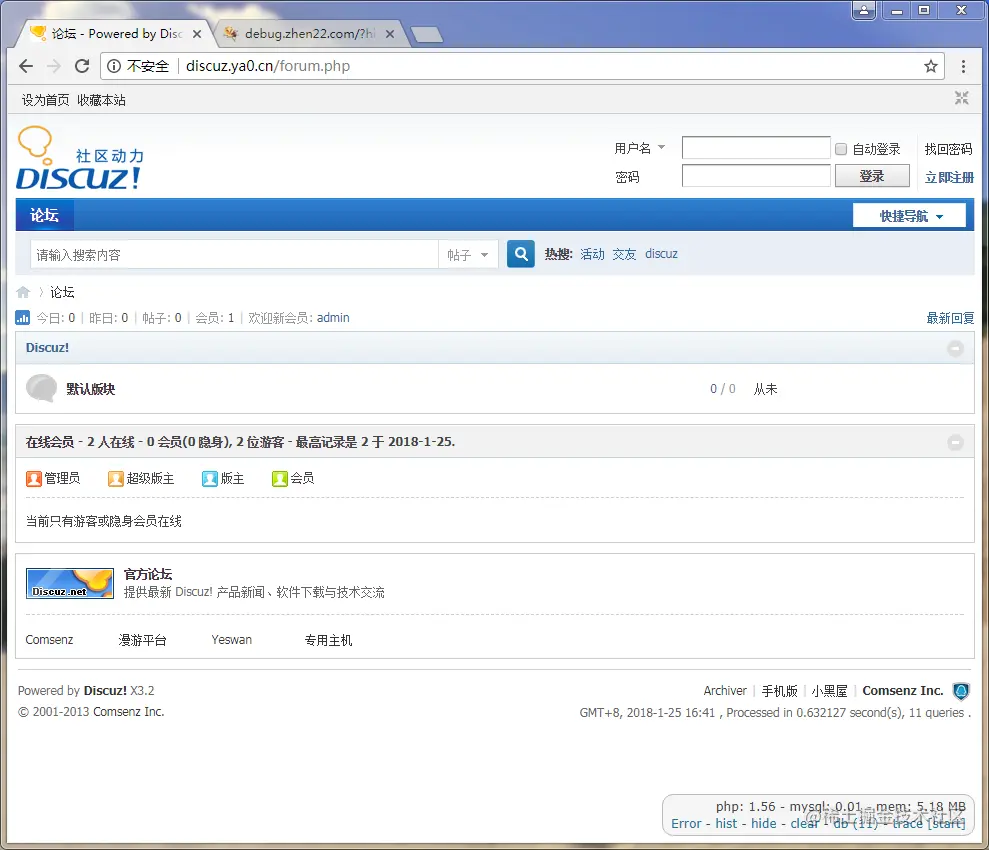Click the 会员 green user icon

coord(279,479)
